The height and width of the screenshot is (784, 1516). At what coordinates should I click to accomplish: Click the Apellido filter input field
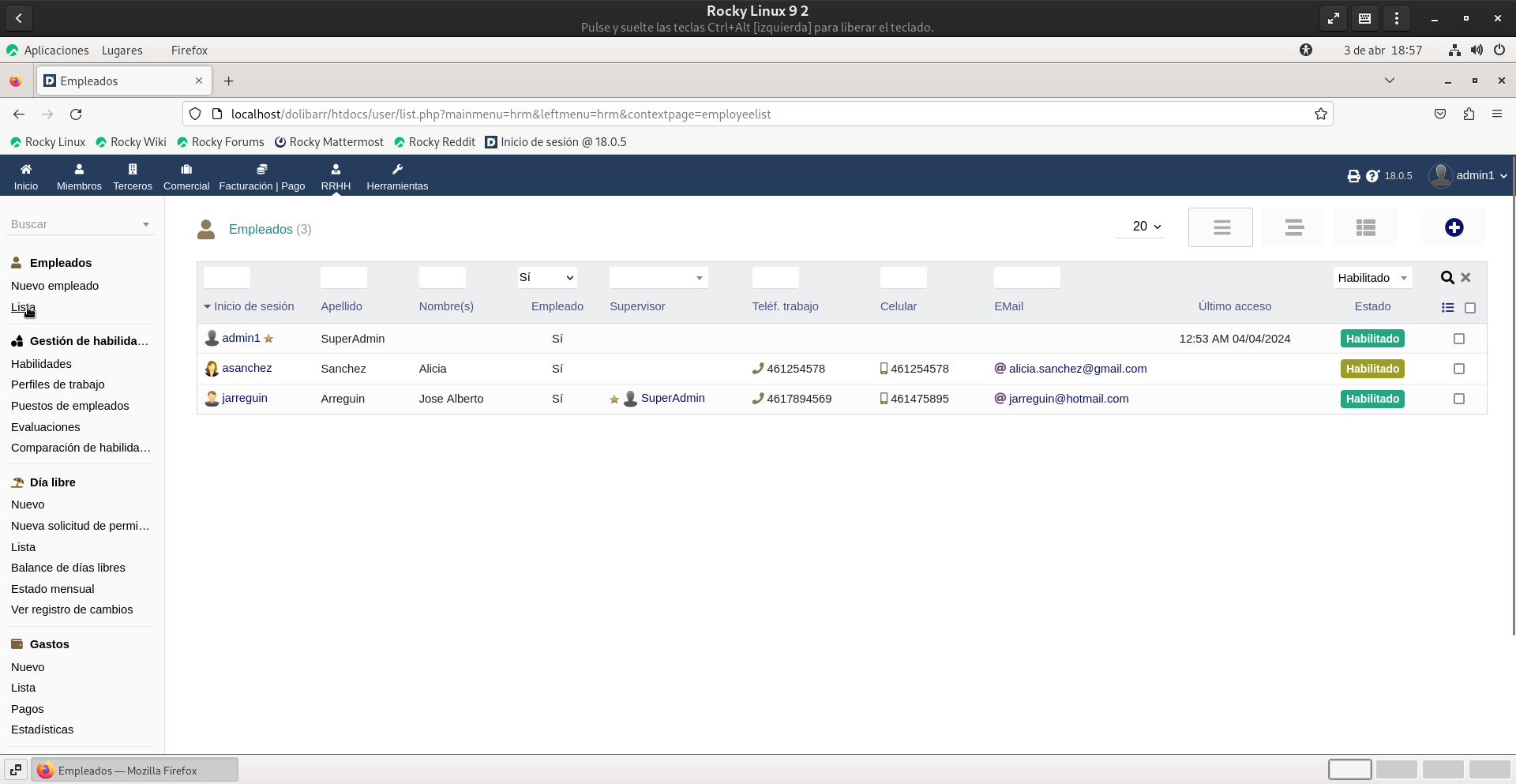pos(343,278)
